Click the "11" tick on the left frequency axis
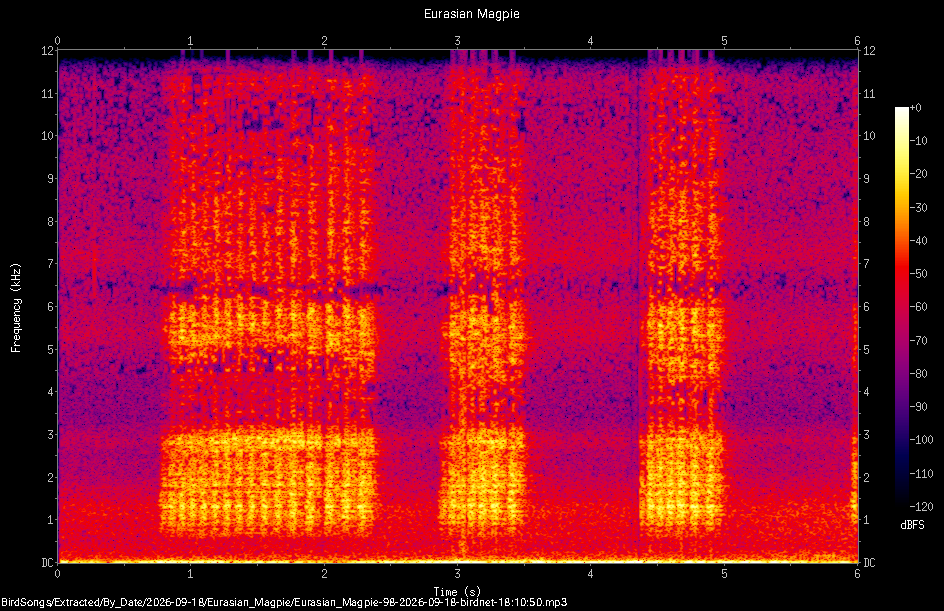This screenshot has height=611, width=944. [x=47, y=93]
